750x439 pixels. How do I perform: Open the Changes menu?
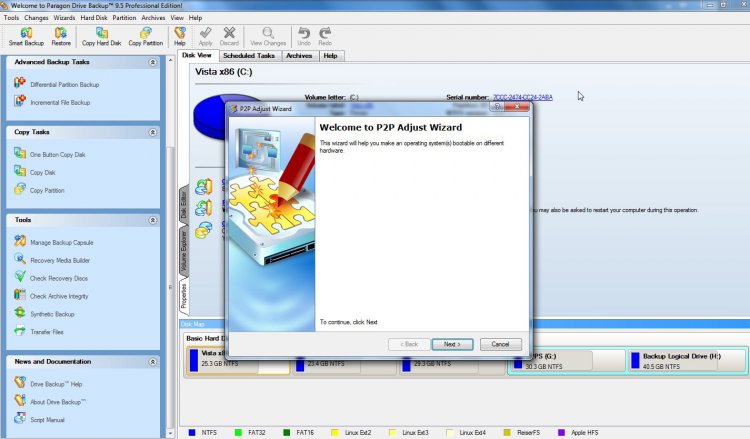click(36, 18)
